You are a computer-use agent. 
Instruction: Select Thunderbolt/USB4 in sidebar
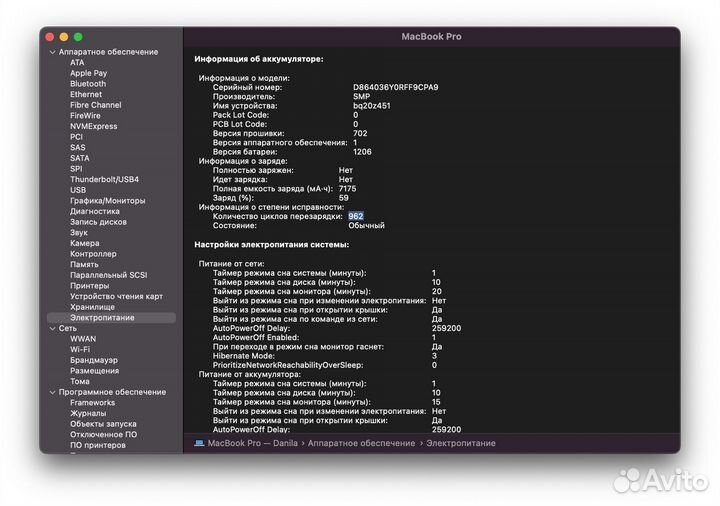(x=104, y=179)
